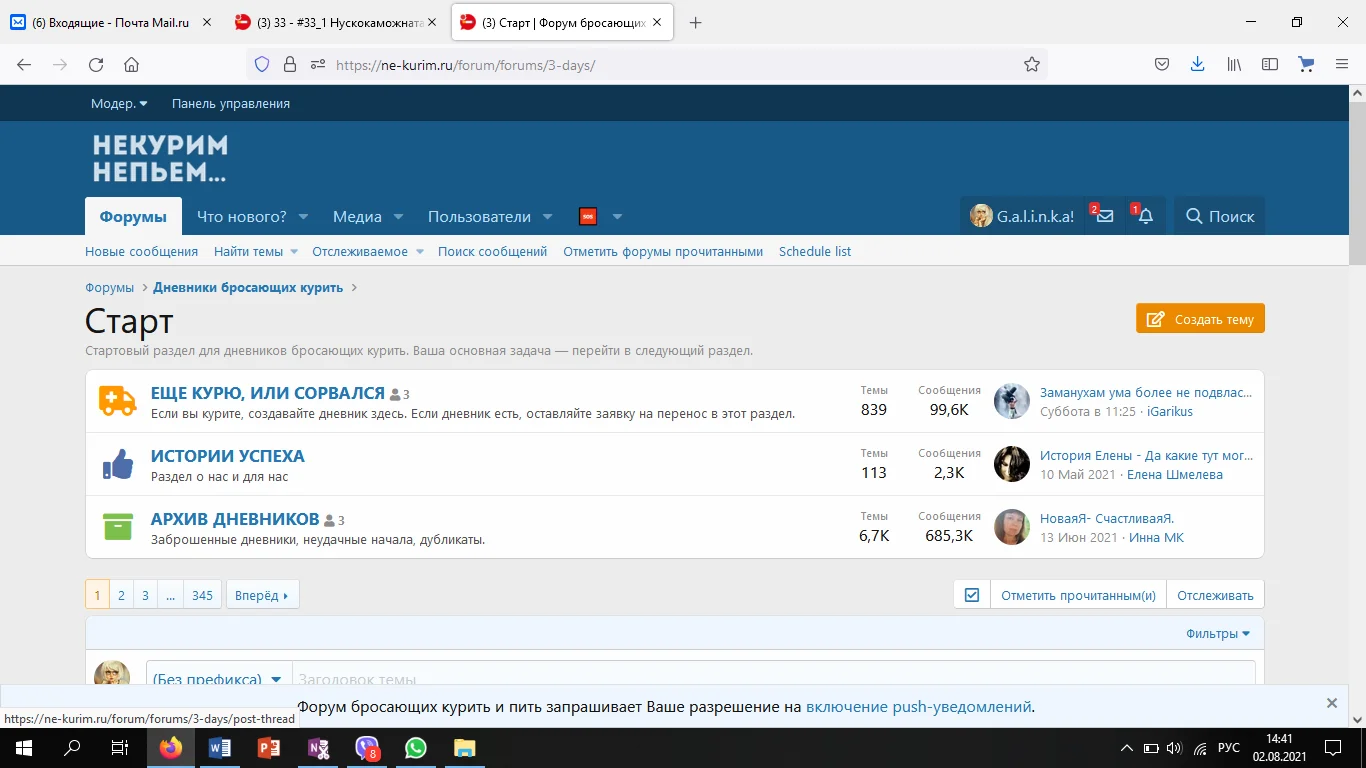This screenshot has width=1366, height=768.
Task: Open Windows taskbar search
Action: point(72,748)
